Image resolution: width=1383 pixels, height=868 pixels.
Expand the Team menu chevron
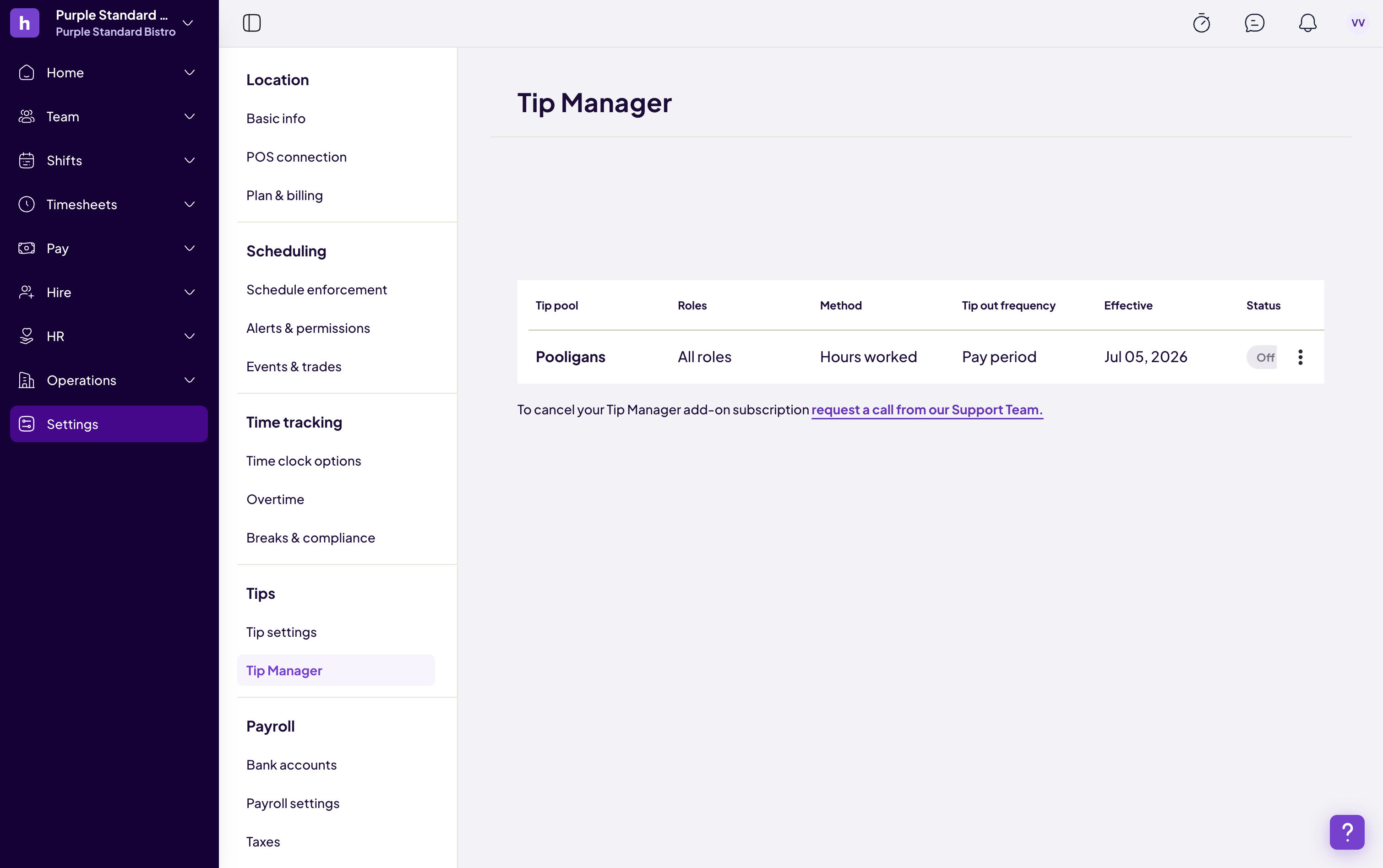(x=190, y=117)
